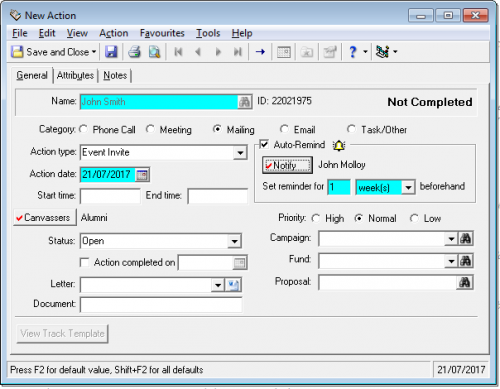This screenshot has height=389, width=500.
Task: Click the Letter document icon button
Action: coord(233,285)
